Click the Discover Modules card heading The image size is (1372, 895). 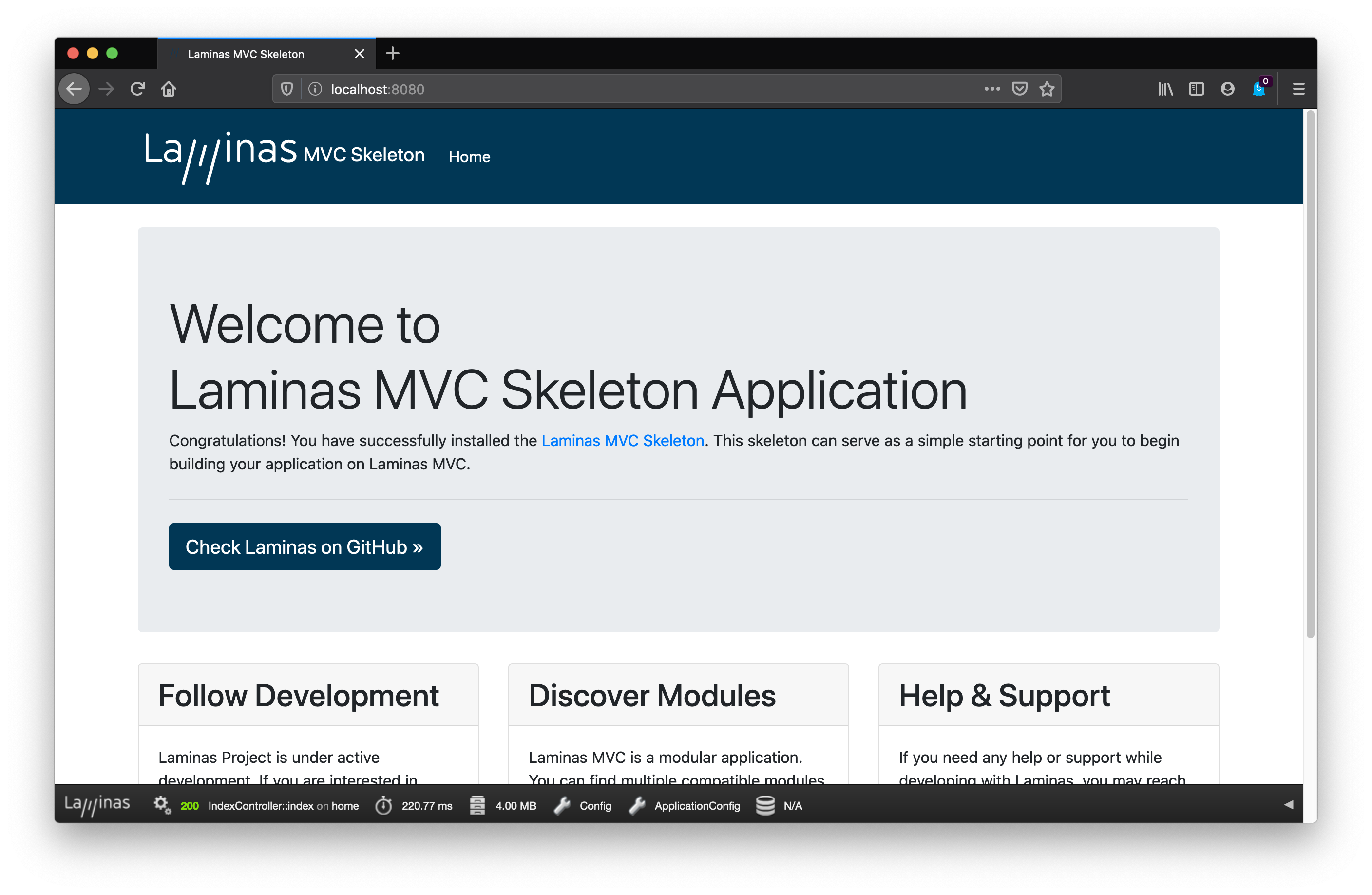pos(652,696)
